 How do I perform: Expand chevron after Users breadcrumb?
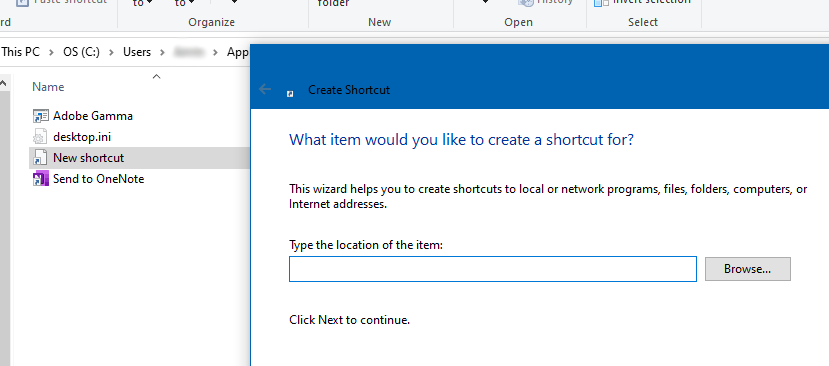pos(162,52)
